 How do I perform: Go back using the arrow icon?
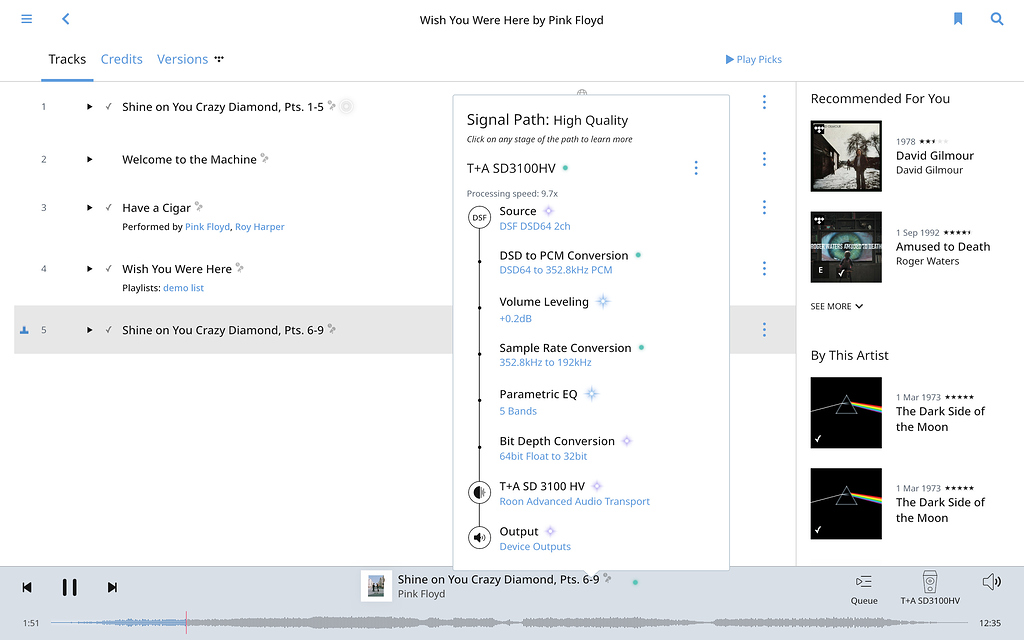pos(66,19)
